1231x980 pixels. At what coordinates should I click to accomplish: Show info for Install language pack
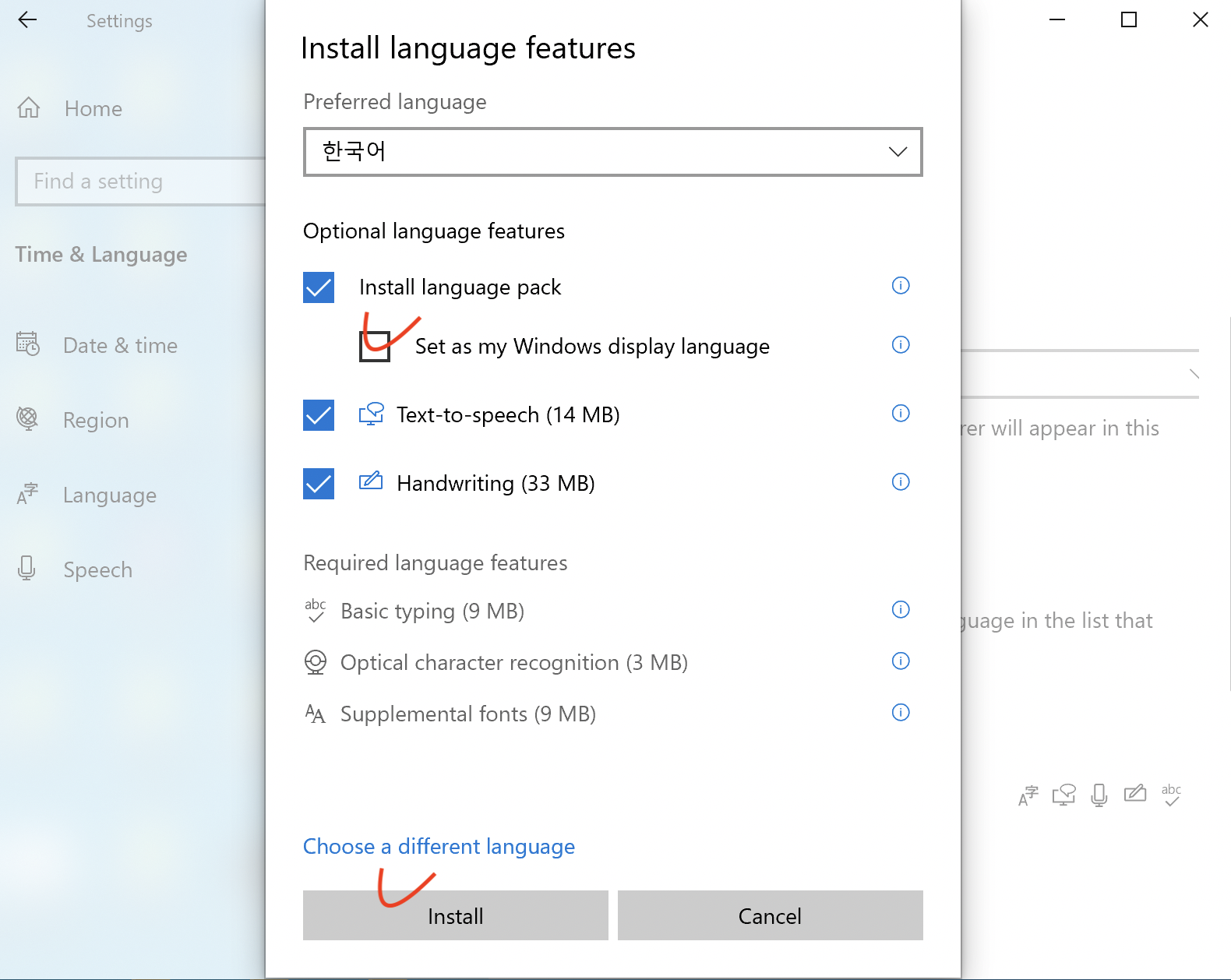click(901, 285)
